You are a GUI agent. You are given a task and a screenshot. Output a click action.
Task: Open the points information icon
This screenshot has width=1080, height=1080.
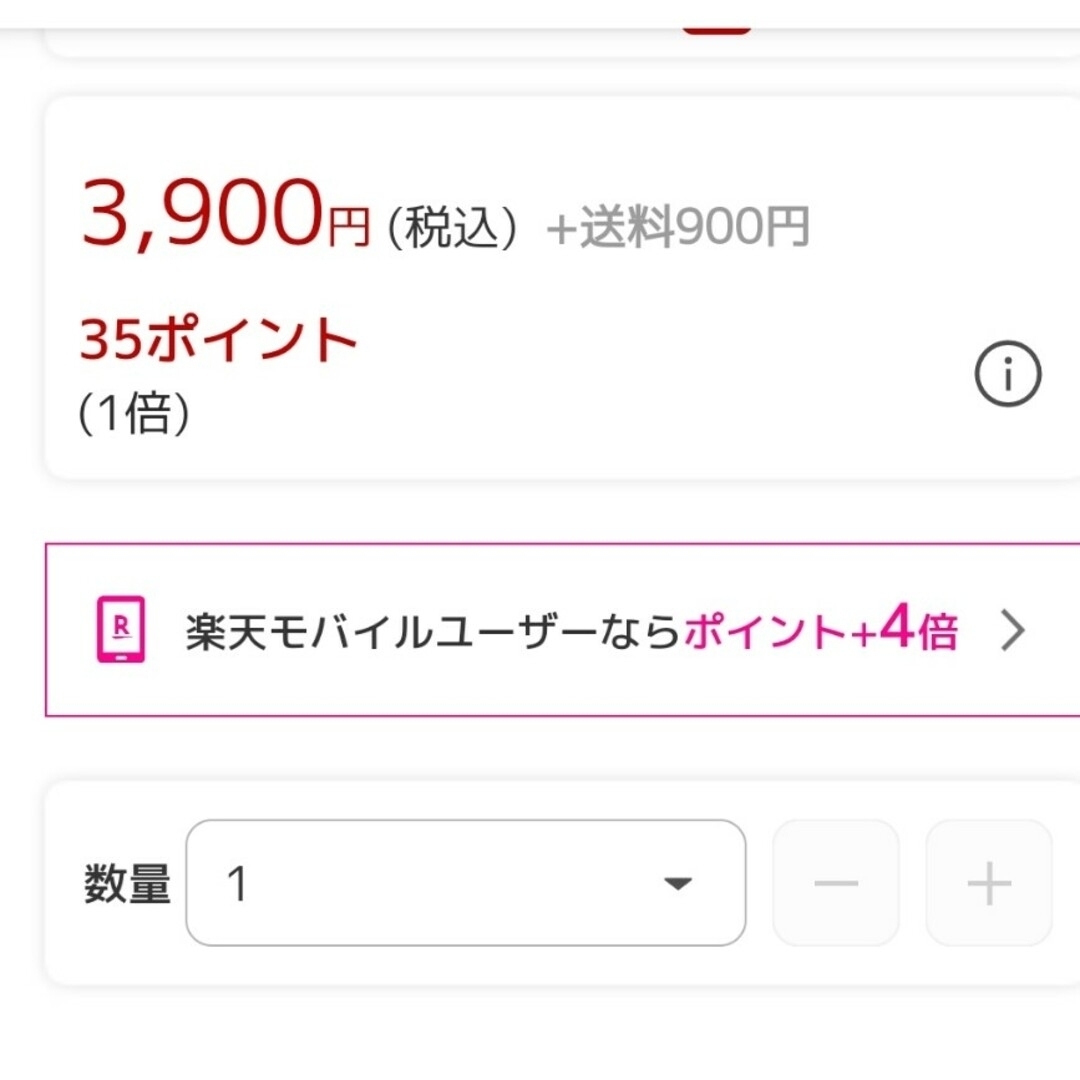pos(1008,374)
